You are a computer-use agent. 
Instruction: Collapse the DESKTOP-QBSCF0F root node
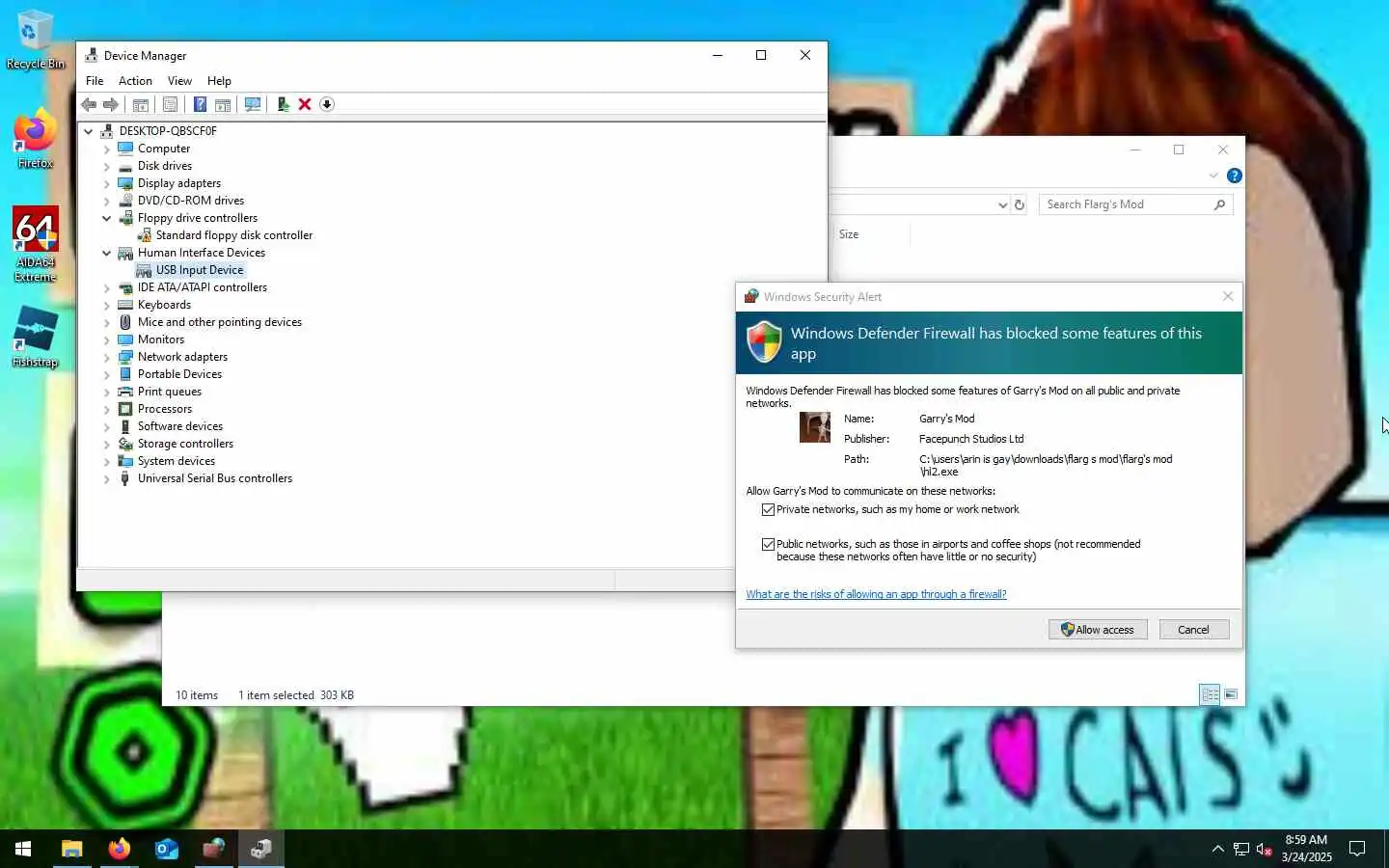pos(89,131)
